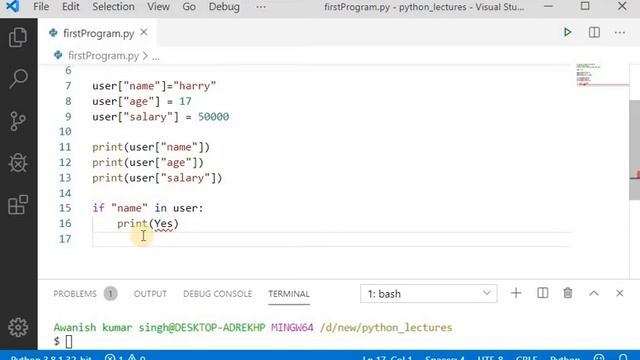Click the empty line 17 in the editor
The width and height of the screenshot is (640, 360).
[x=331, y=239]
